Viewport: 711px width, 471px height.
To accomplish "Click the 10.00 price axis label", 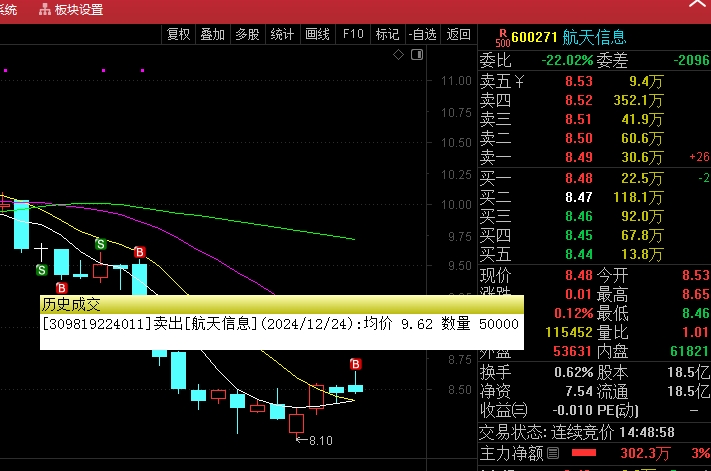I will pos(456,205).
